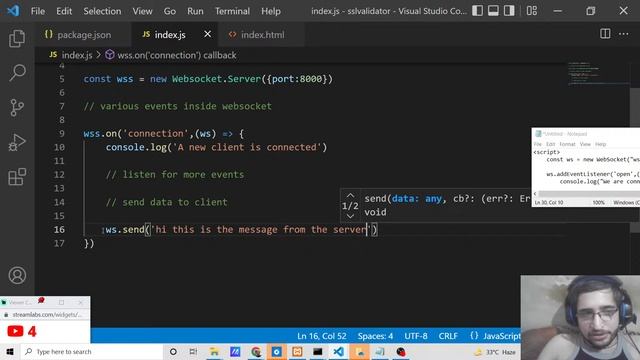The image size is (640, 360).
Task: Open the Explorer view in activity bar
Action: coord(17,38)
